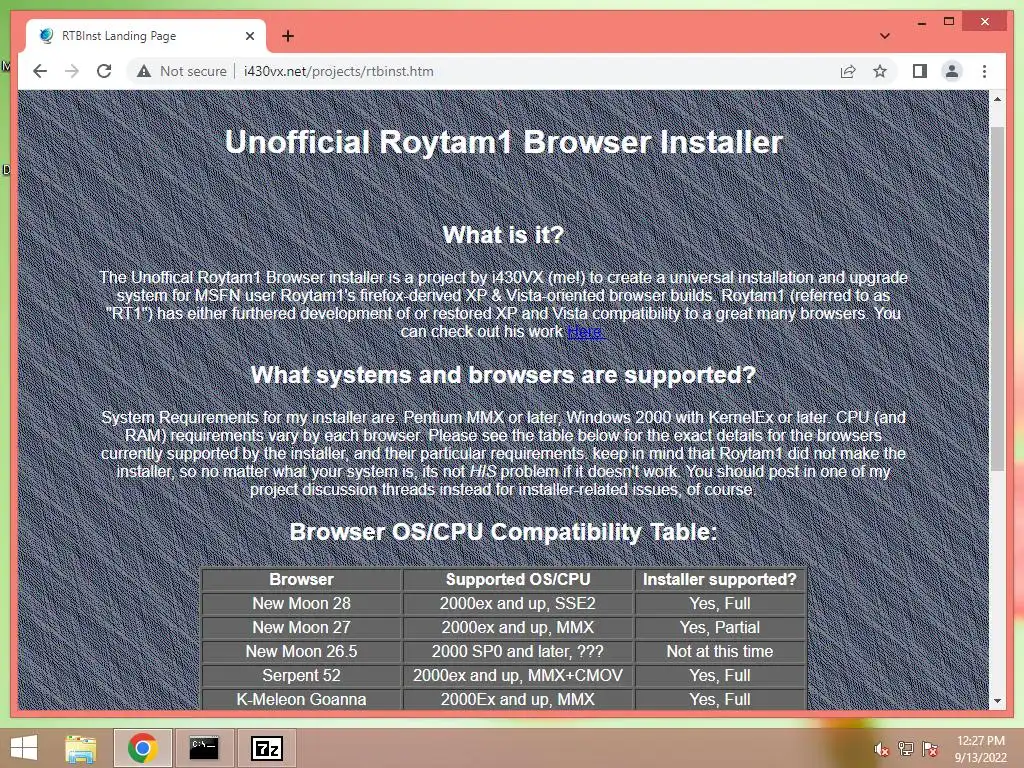Click the 'What is it?' heading
This screenshot has width=1024, height=768.
pyautogui.click(x=504, y=235)
